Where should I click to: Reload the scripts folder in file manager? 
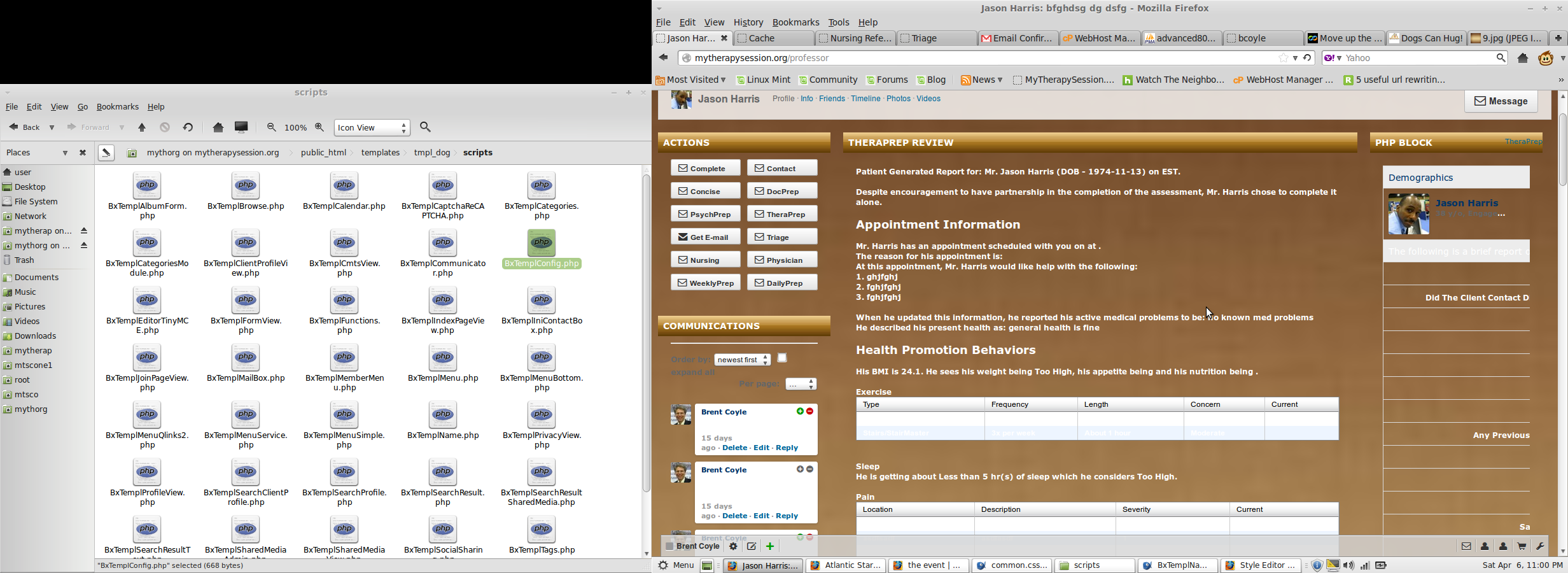pos(188,127)
